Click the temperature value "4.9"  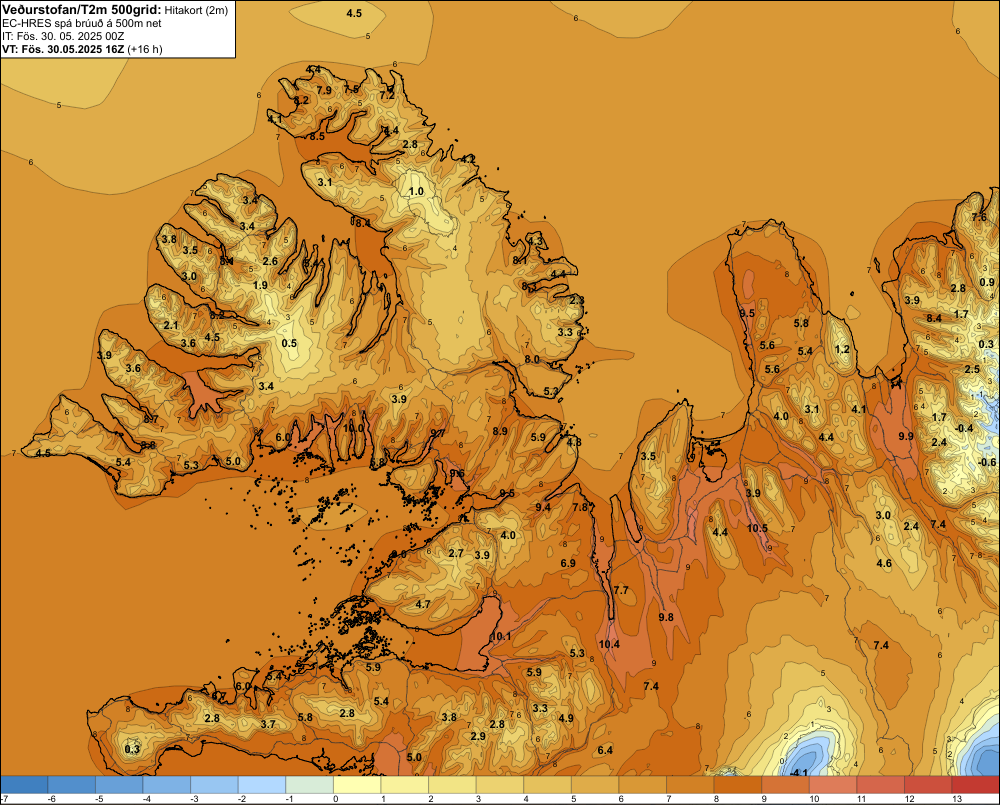566,718
